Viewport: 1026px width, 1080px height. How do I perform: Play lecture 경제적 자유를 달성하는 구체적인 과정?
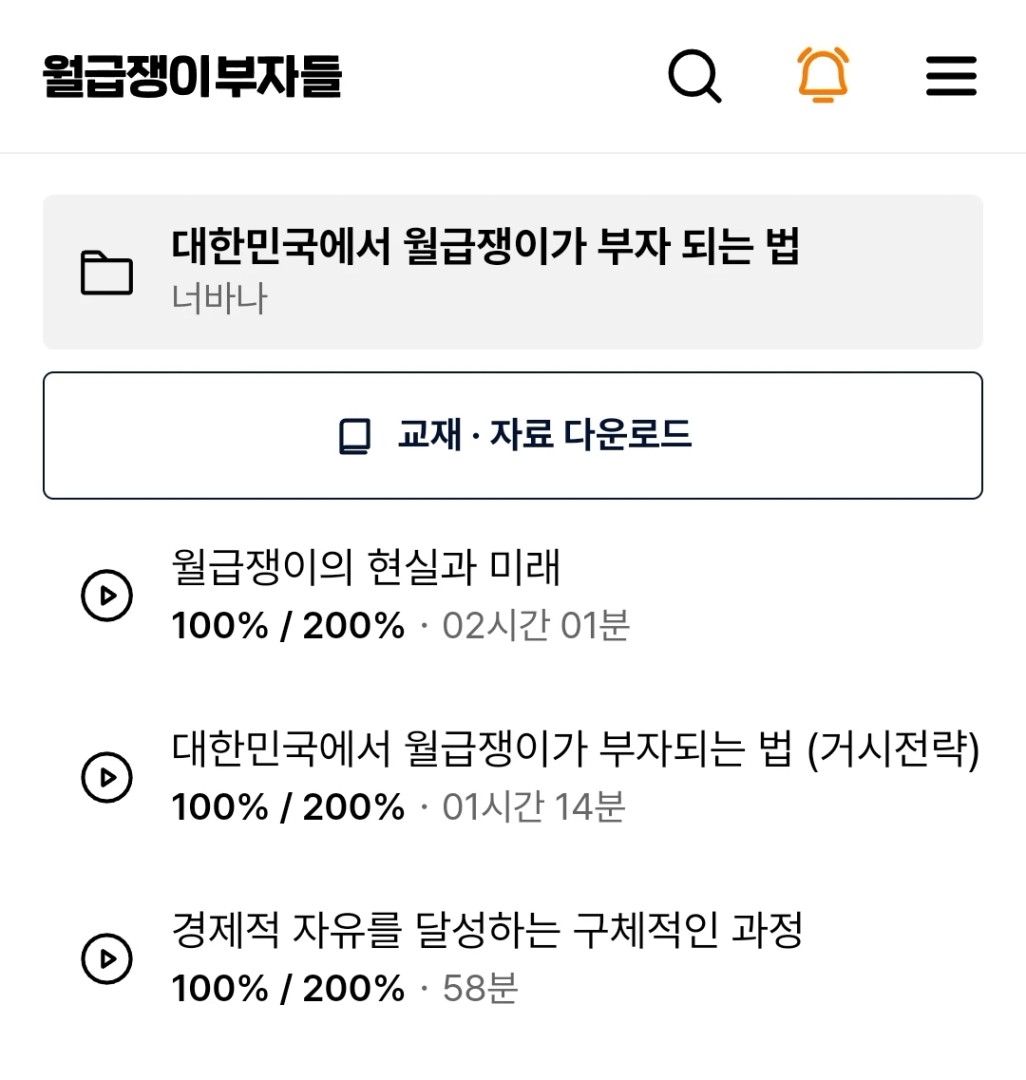107,958
